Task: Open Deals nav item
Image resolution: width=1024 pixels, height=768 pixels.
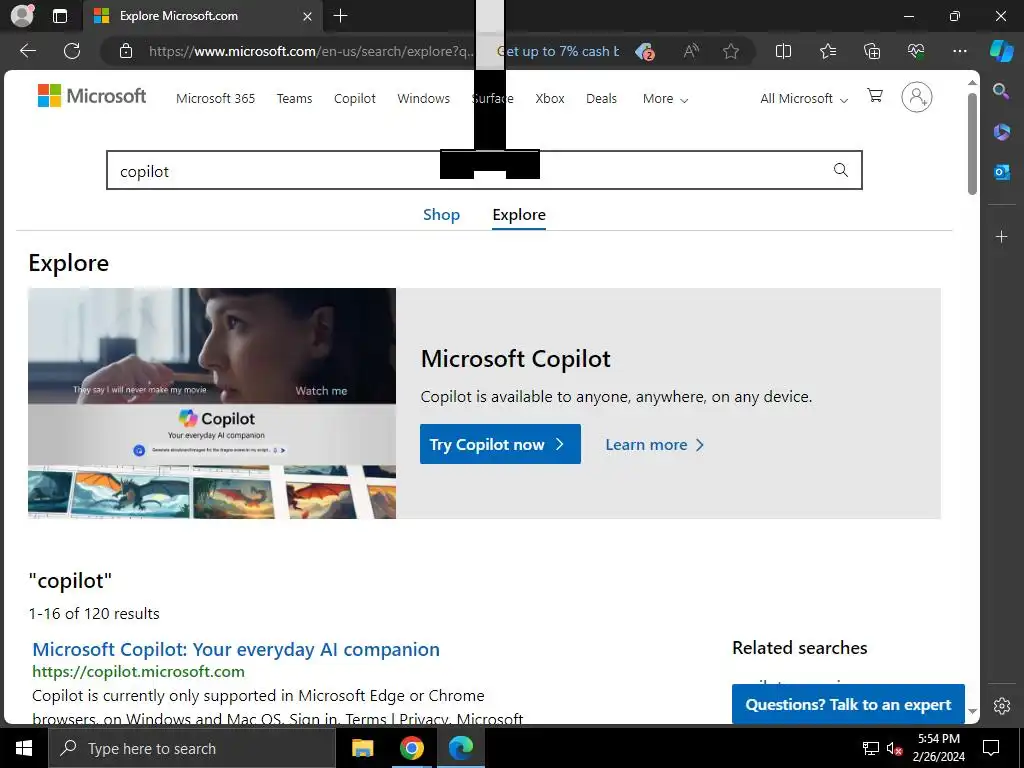Action: pyautogui.click(x=601, y=99)
